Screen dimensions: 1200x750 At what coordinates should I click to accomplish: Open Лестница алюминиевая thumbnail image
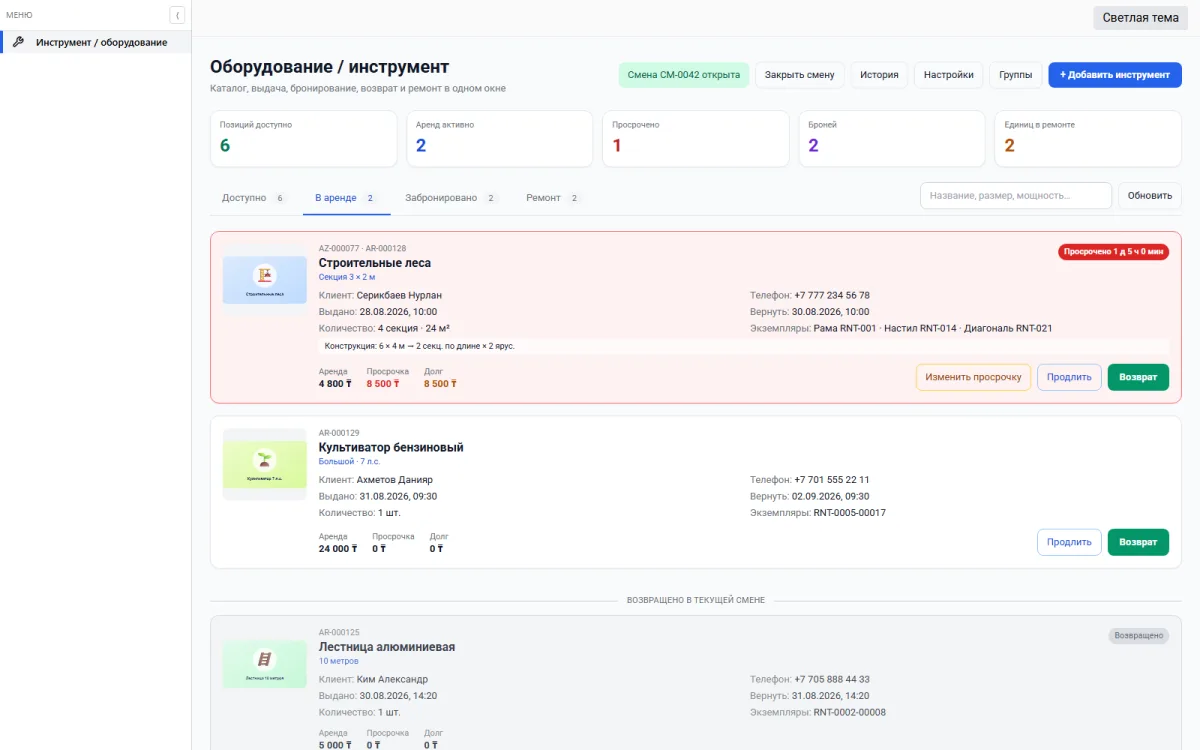pos(265,664)
